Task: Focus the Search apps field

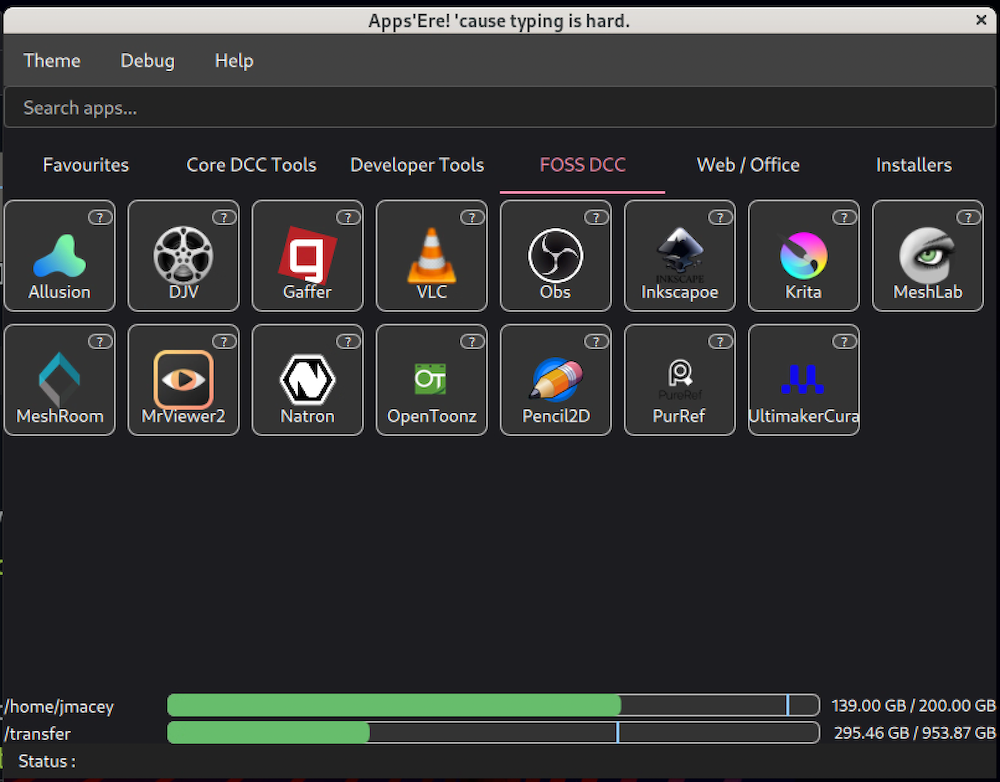Action: tap(498, 108)
